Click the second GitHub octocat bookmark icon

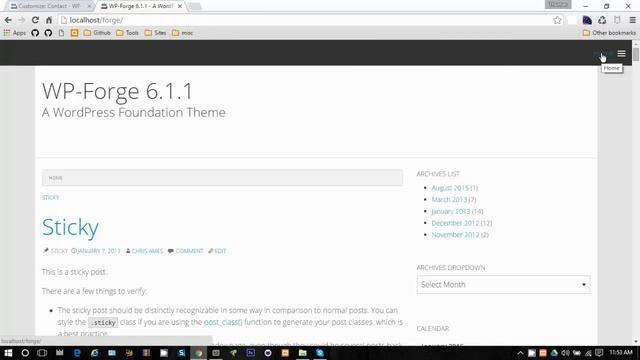[x=48, y=33]
